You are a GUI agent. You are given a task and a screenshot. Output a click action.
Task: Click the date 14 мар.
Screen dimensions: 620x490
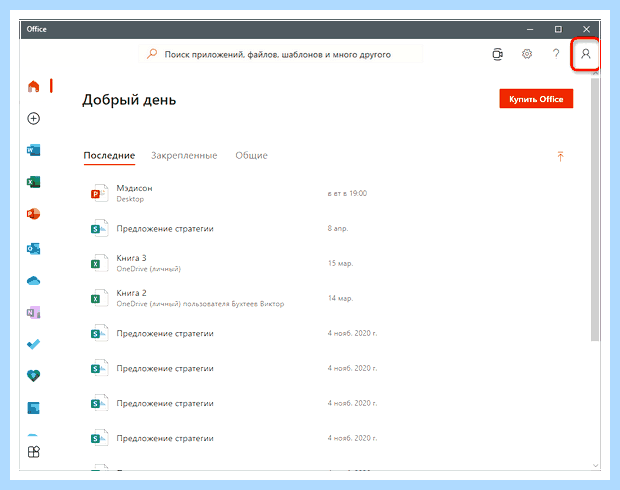tap(340, 298)
